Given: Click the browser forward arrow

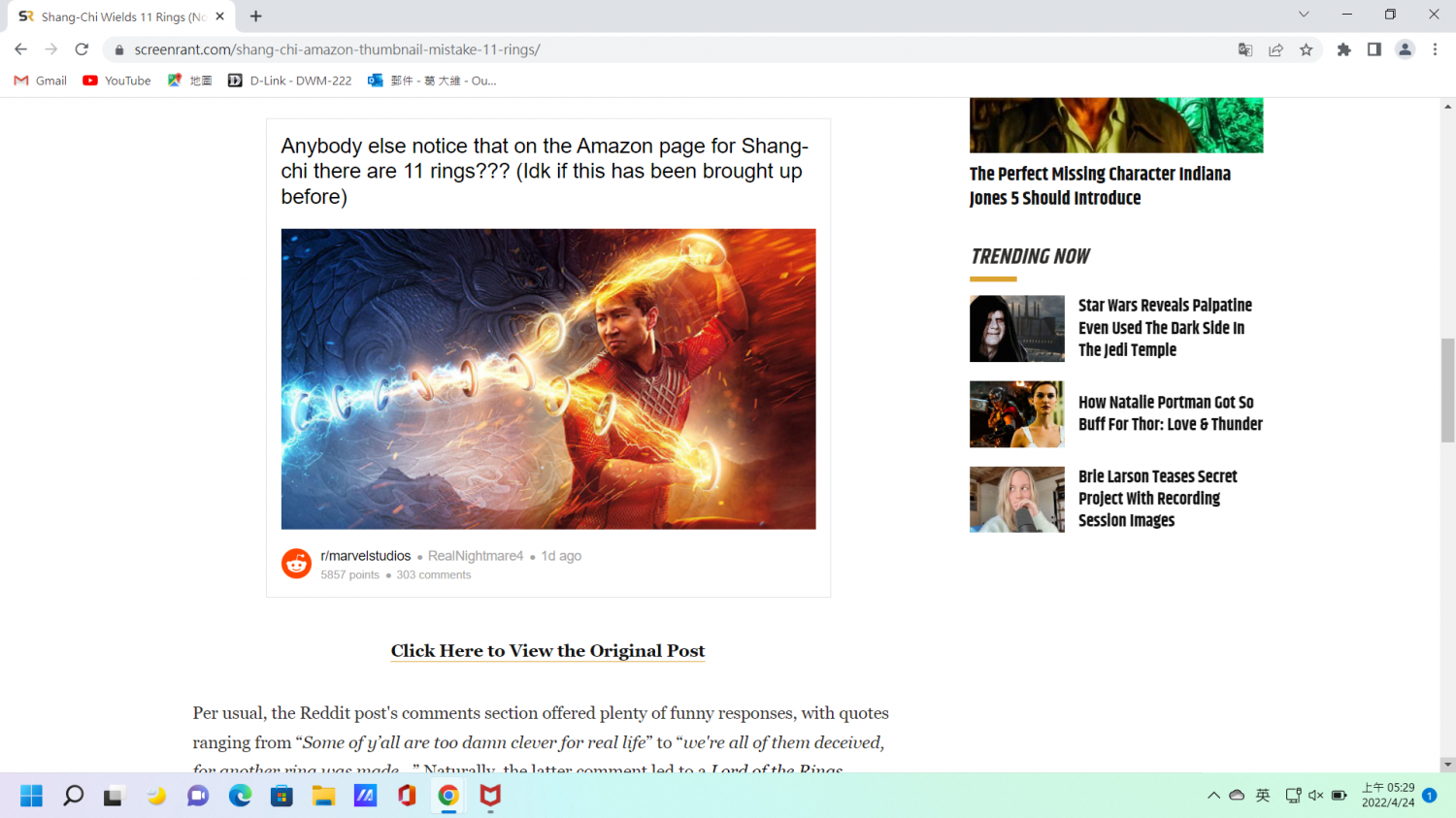Looking at the screenshot, I should click(x=51, y=49).
